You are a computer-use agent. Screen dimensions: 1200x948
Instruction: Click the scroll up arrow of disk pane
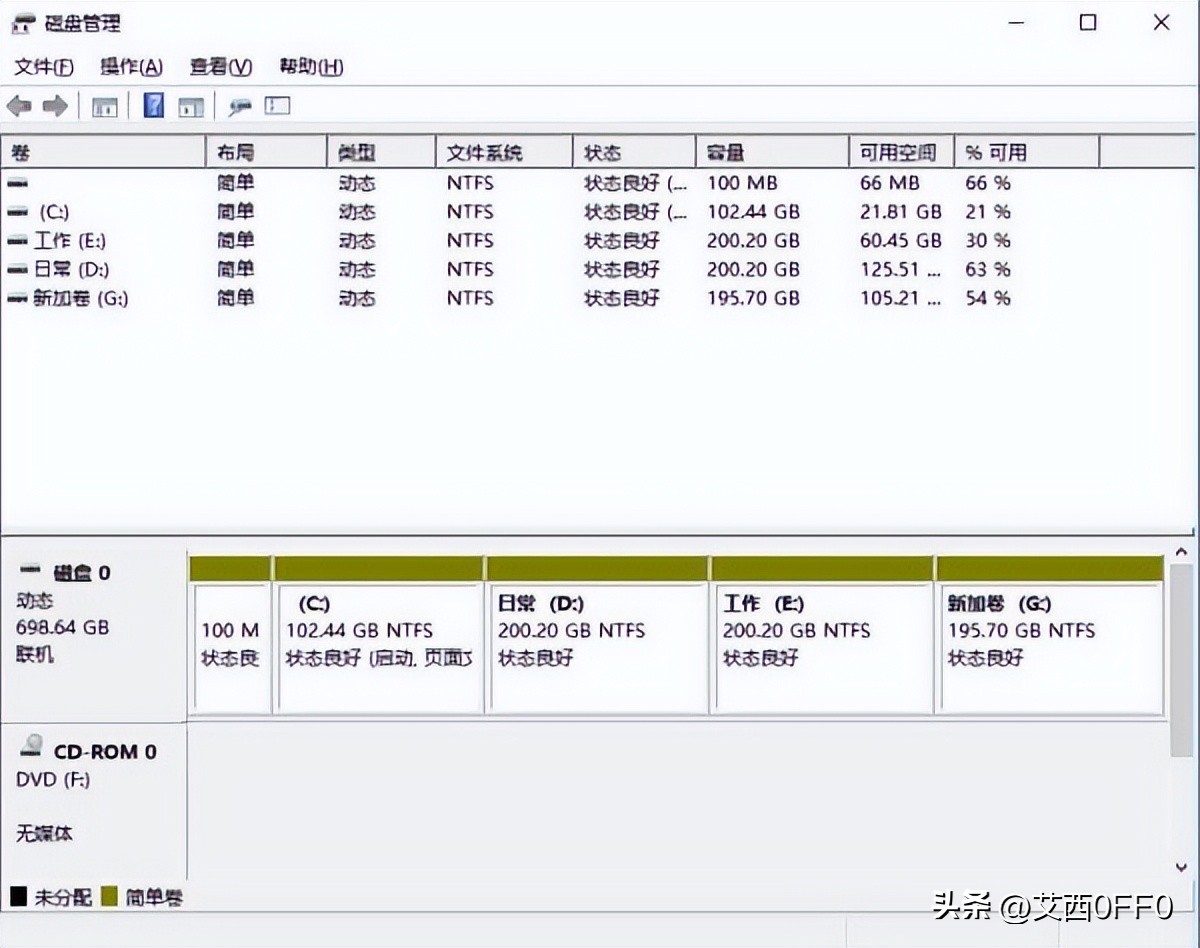(x=1181, y=551)
